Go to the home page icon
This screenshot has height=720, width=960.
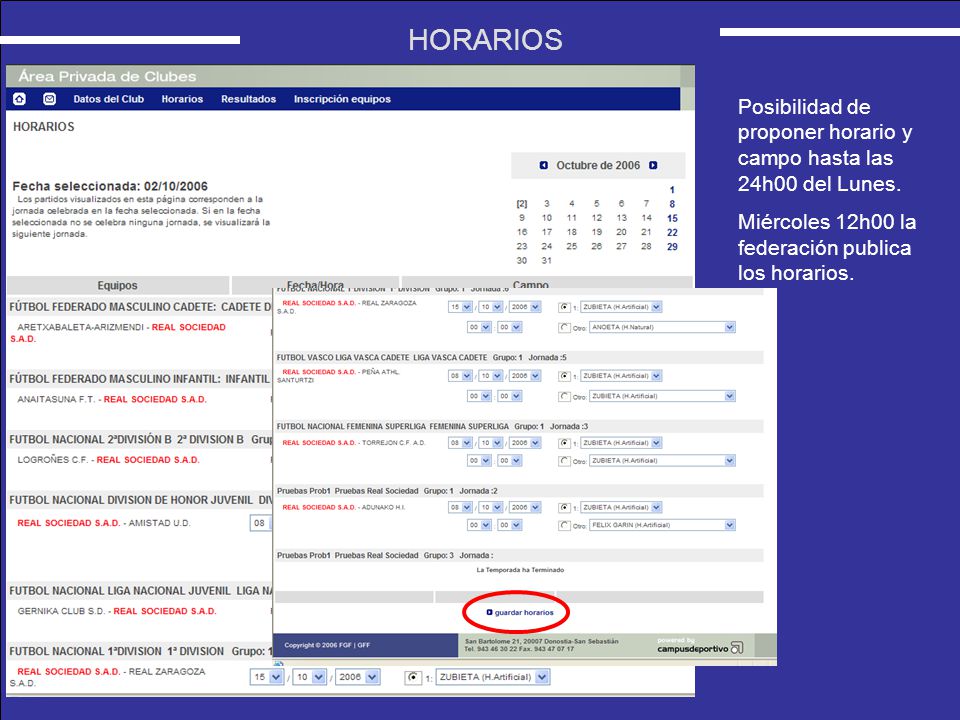tap(20, 99)
